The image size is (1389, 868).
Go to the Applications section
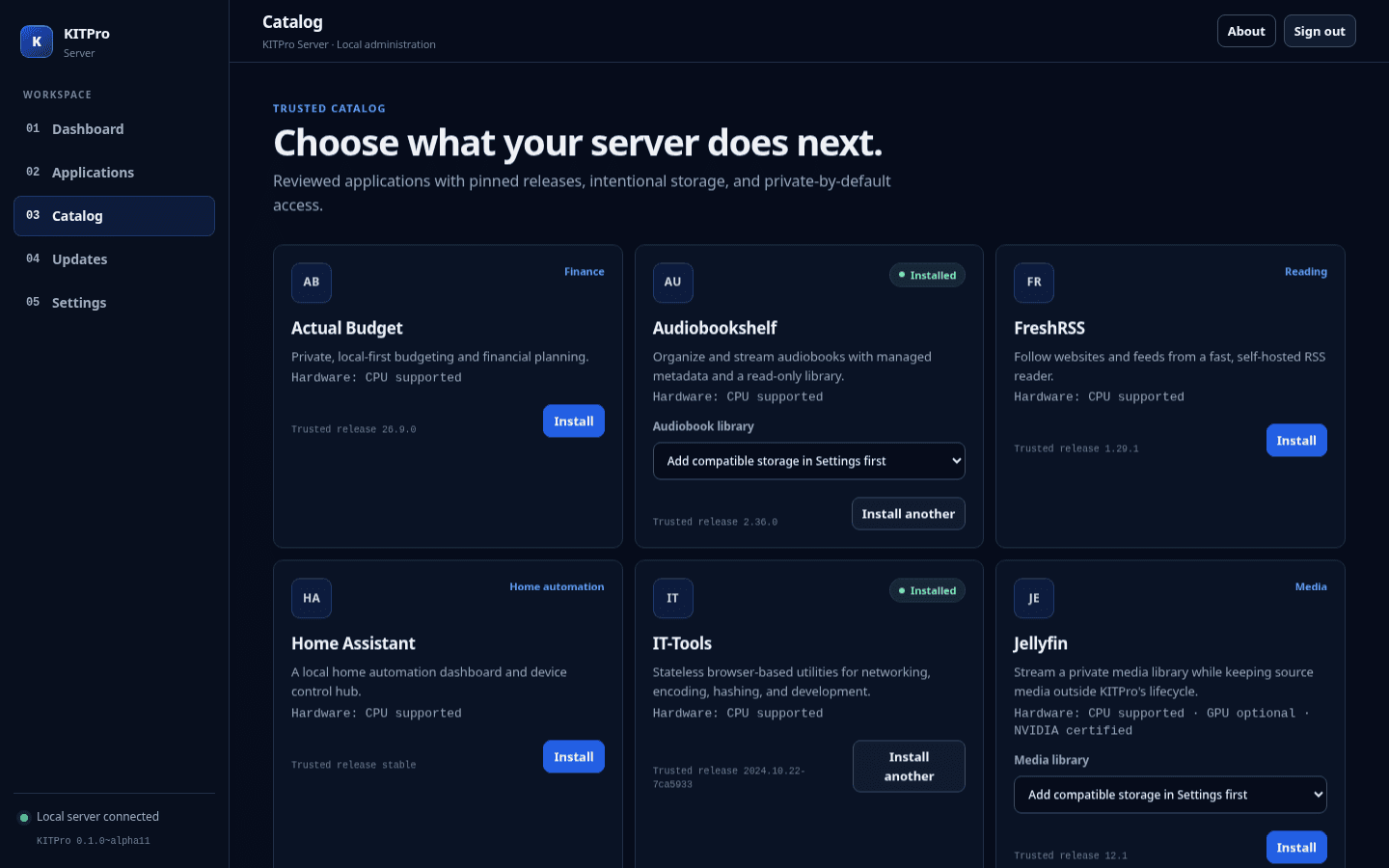point(114,173)
